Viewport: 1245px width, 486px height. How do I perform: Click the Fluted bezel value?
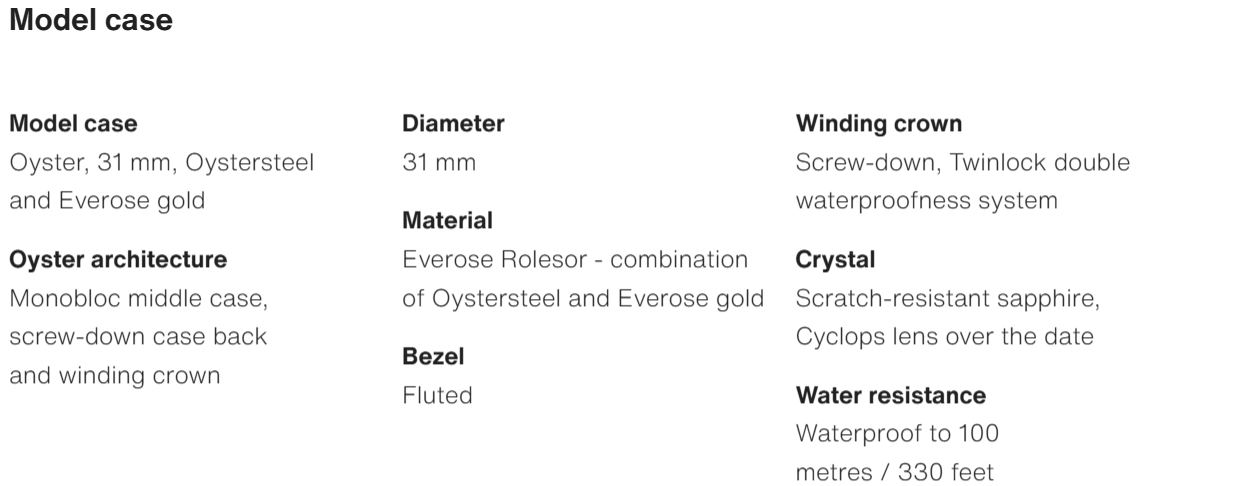pos(437,395)
